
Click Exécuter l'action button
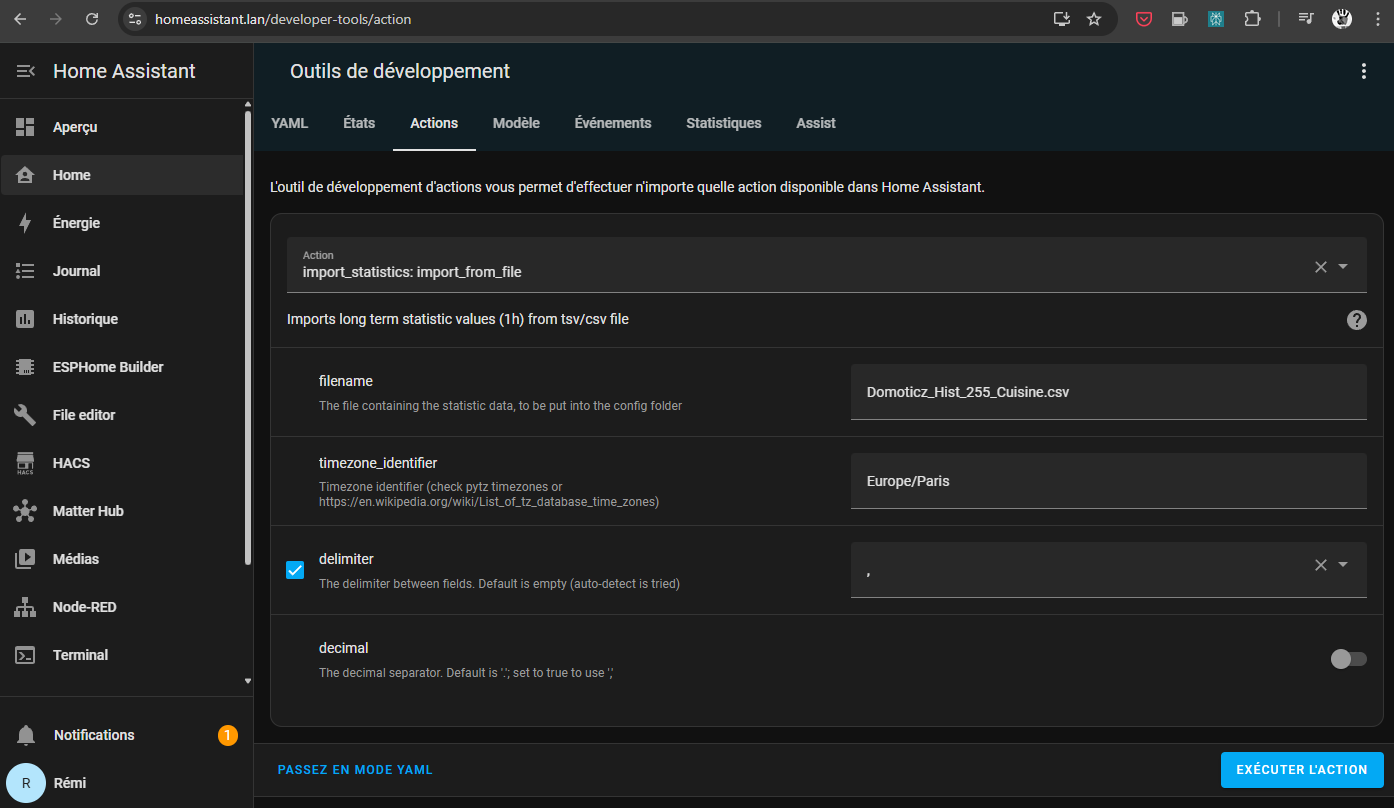click(1302, 770)
